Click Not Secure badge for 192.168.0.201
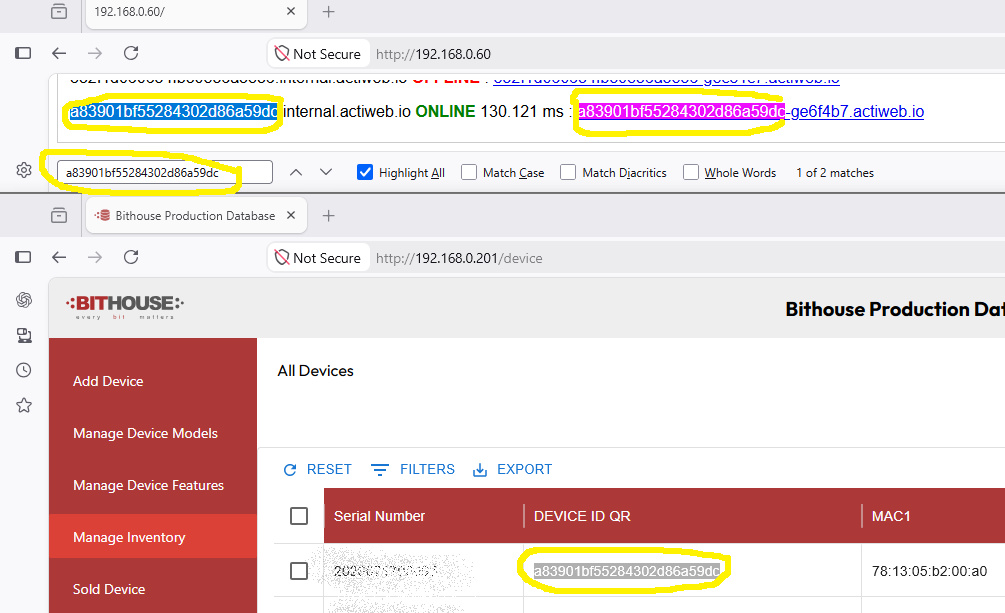The height and width of the screenshot is (613, 1005). click(319, 258)
